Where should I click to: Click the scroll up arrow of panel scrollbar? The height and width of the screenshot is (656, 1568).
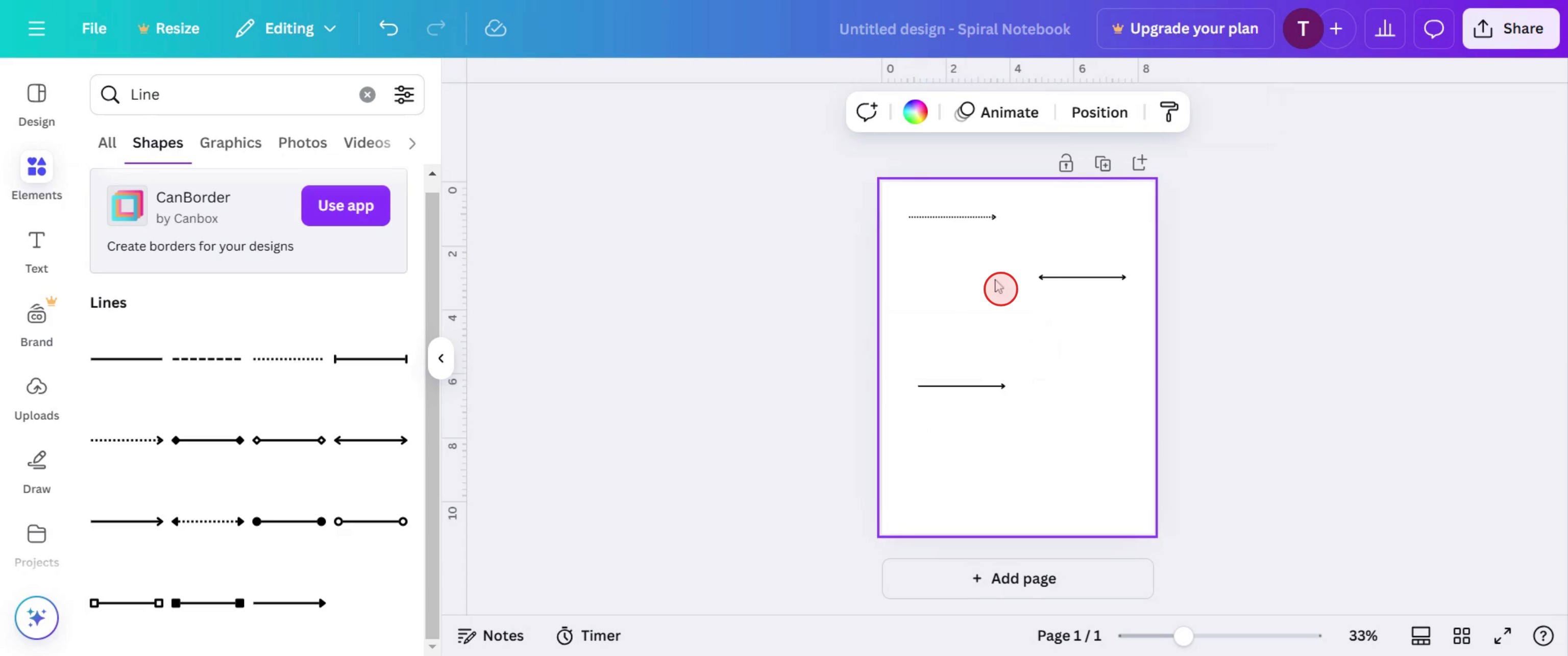tap(432, 174)
